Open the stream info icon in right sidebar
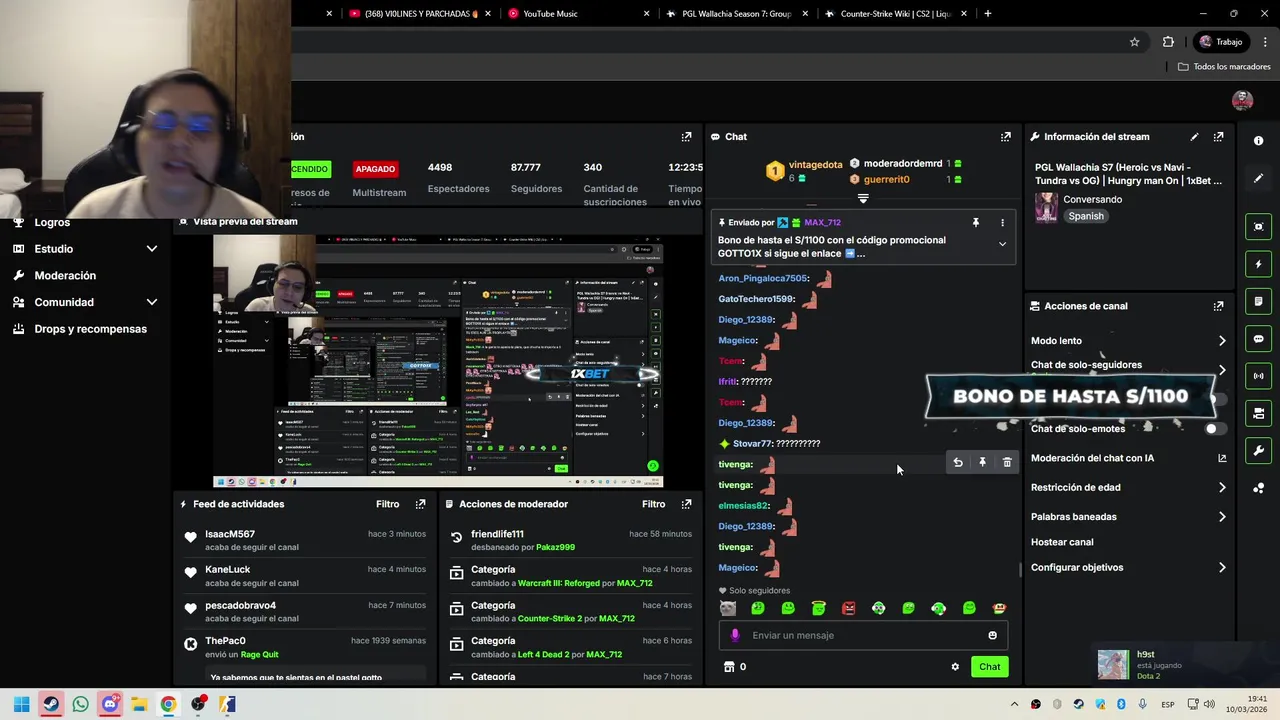1280x720 pixels. [x=1258, y=141]
